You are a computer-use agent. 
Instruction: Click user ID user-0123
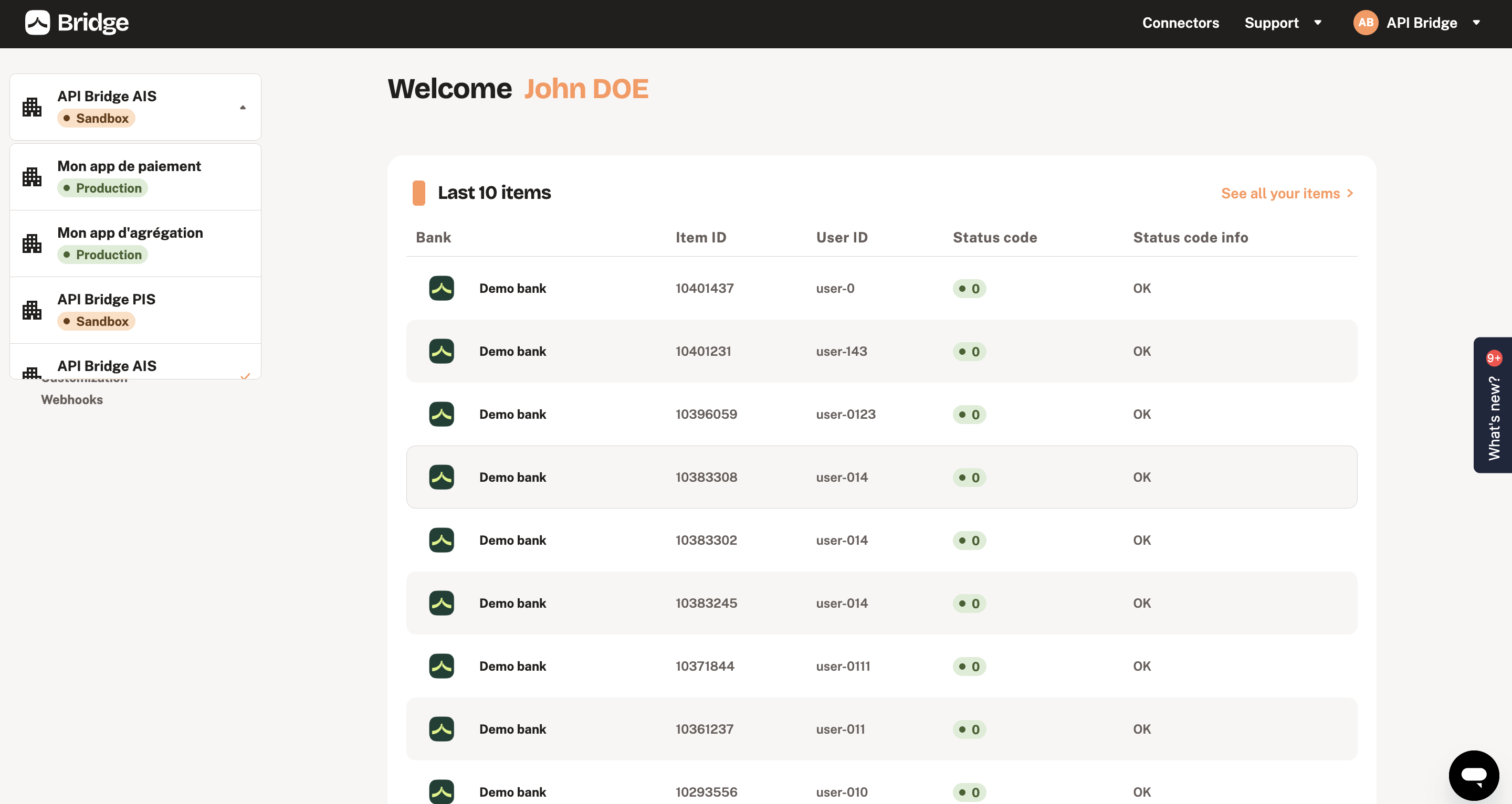tap(845, 414)
